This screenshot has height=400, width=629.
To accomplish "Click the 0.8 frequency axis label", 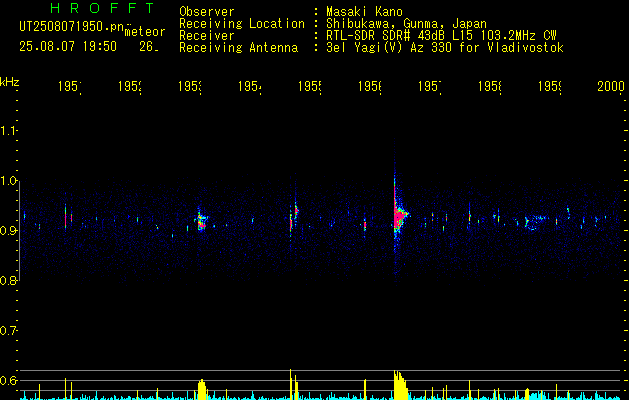I will [x=9, y=280].
